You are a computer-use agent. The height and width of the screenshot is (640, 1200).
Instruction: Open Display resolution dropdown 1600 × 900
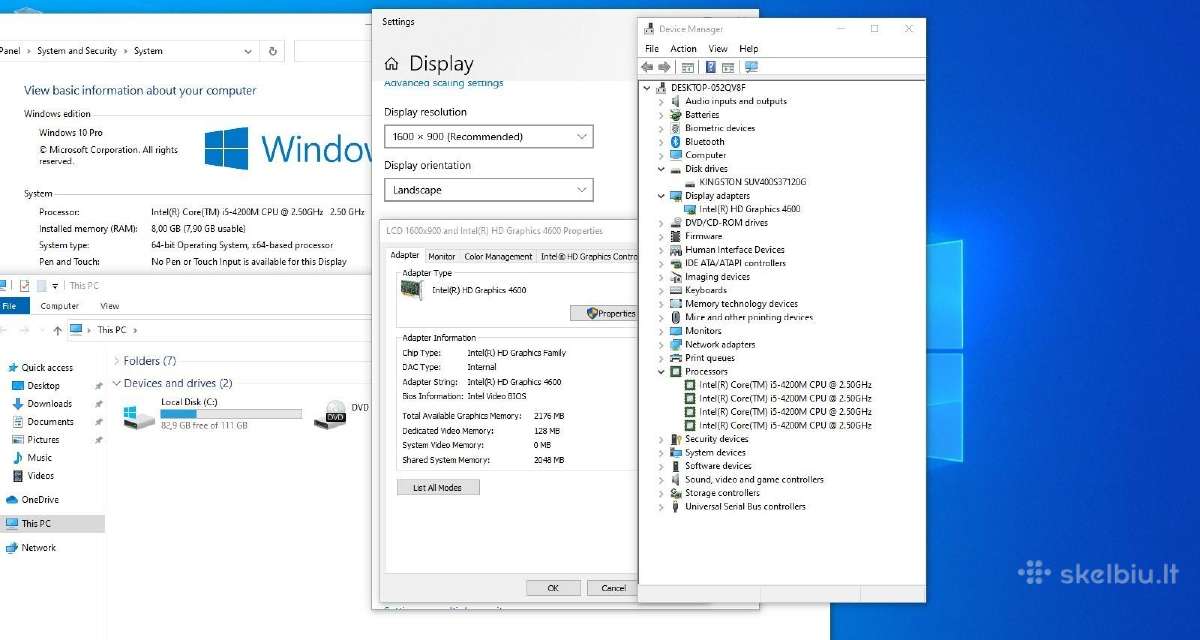coord(489,137)
